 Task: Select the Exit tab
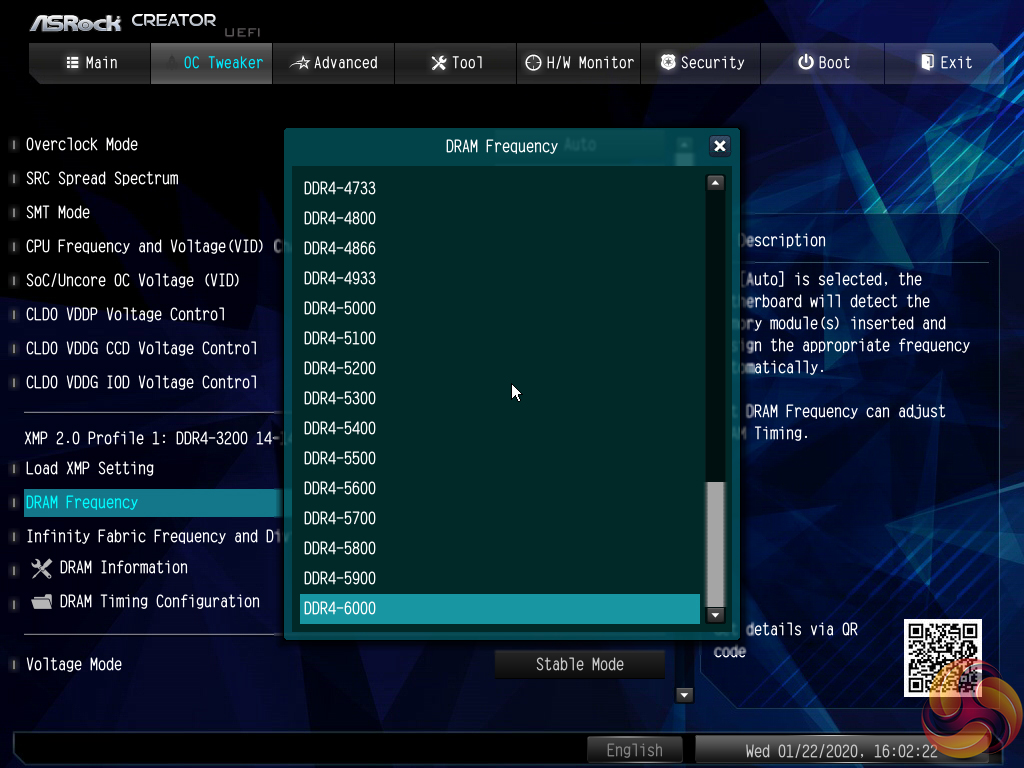pos(945,63)
